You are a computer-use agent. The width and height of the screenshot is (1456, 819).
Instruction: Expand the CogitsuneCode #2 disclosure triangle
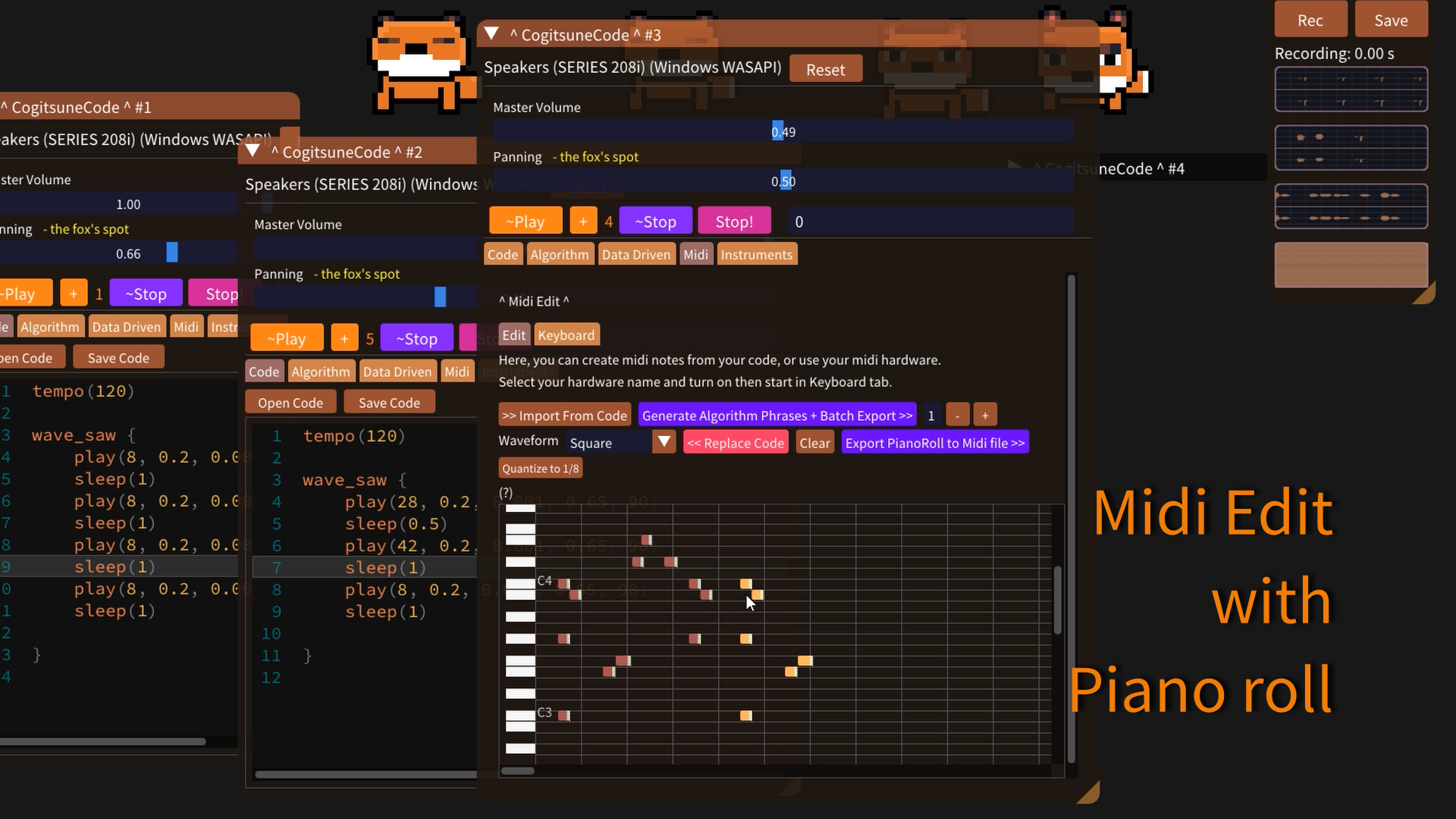point(253,151)
